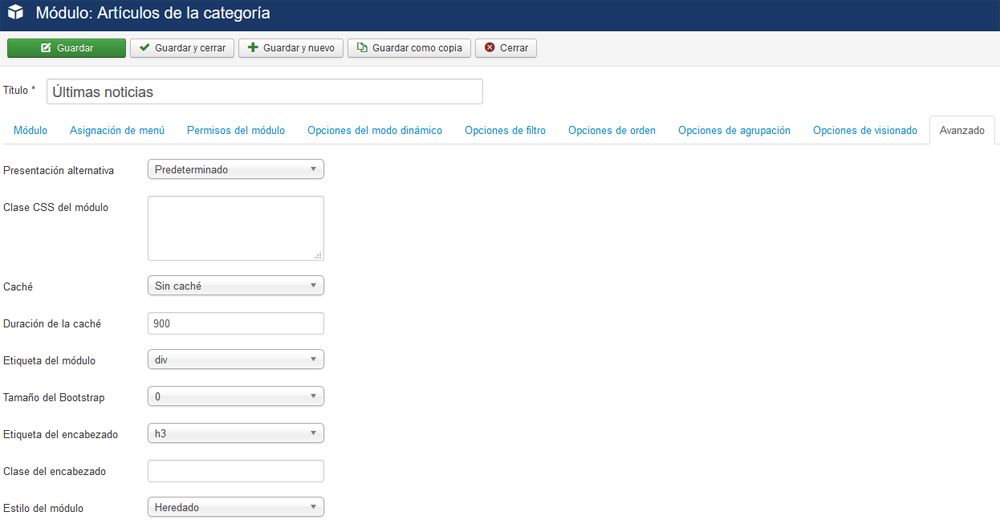Open the Presentación alternativa dropdown
The image size is (1000, 532).
[236, 170]
